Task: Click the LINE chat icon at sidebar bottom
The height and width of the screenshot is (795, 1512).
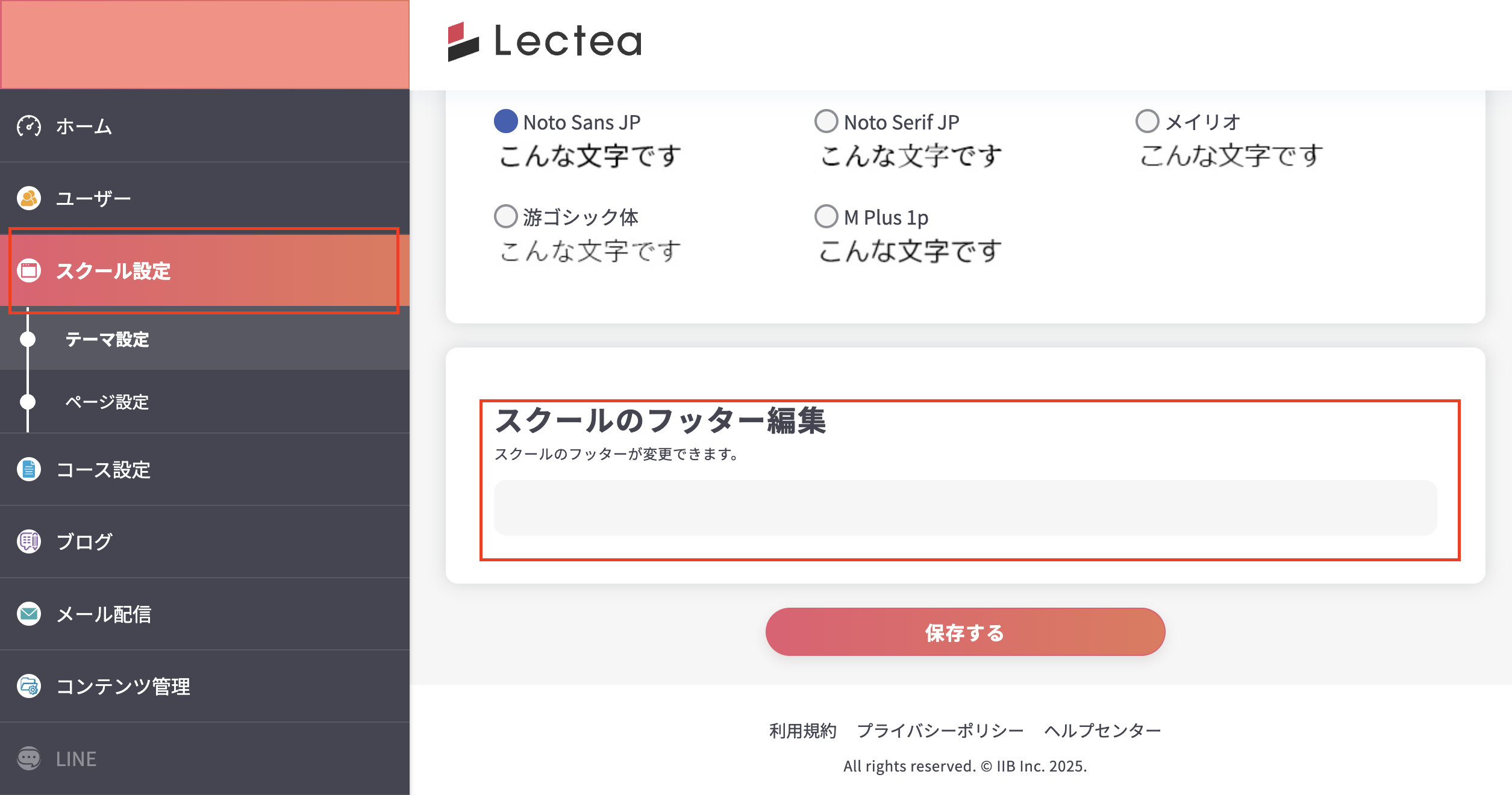Action: (28, 758)
